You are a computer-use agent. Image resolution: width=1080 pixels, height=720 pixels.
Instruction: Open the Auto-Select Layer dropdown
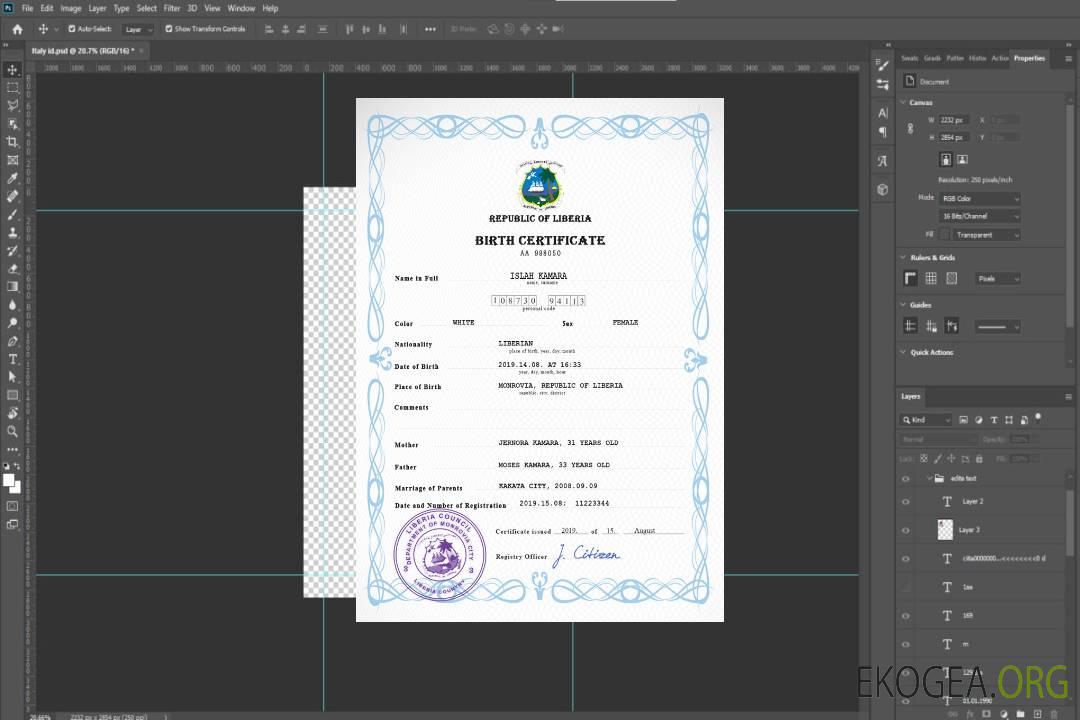(x=138, y=30)
